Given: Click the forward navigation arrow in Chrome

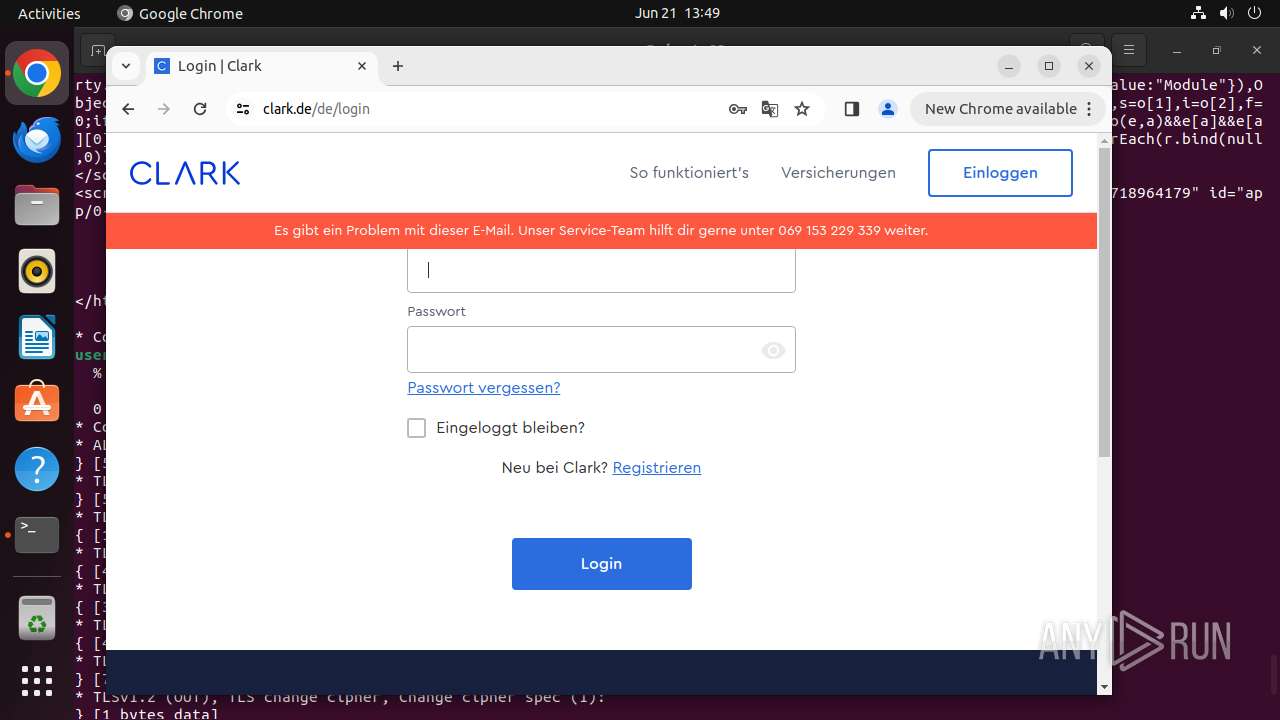Looking at the screenshot, I should coord(164,109).
